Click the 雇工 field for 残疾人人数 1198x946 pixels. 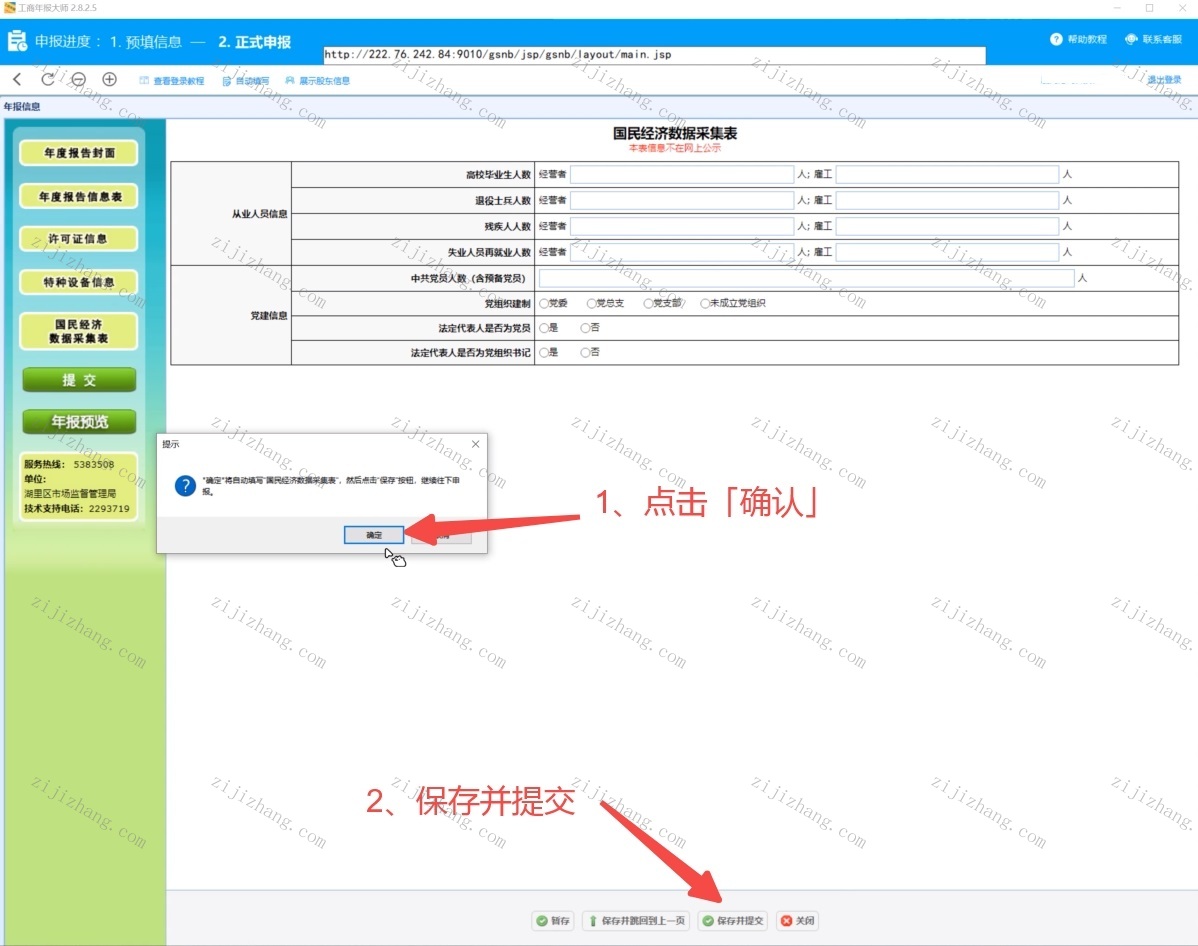(x=947, y=226)
